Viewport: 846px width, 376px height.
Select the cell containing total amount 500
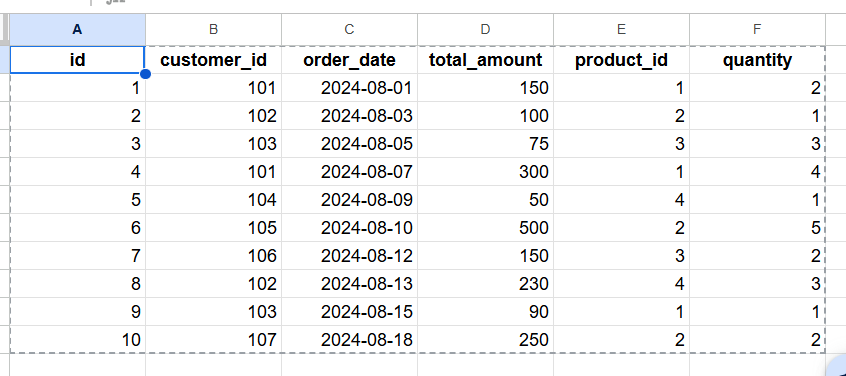pyautogui.click(x=485, y=228)
